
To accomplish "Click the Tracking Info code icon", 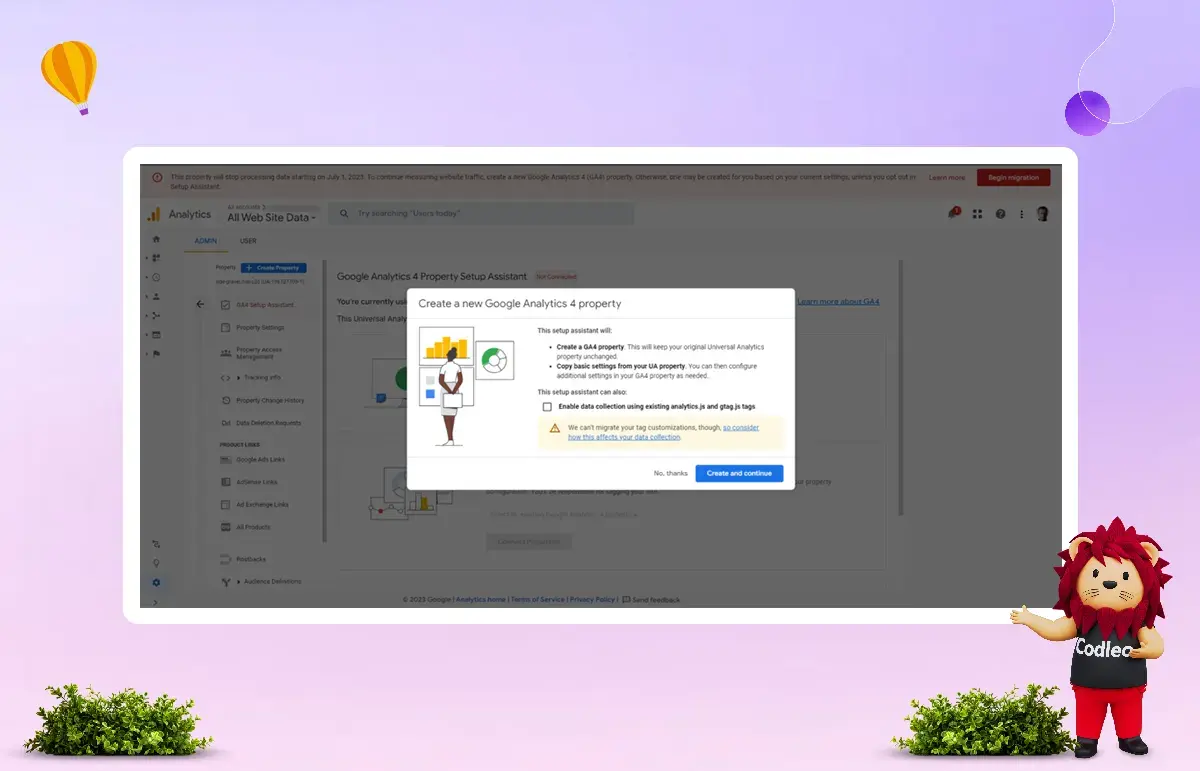I will coord(226,378).
